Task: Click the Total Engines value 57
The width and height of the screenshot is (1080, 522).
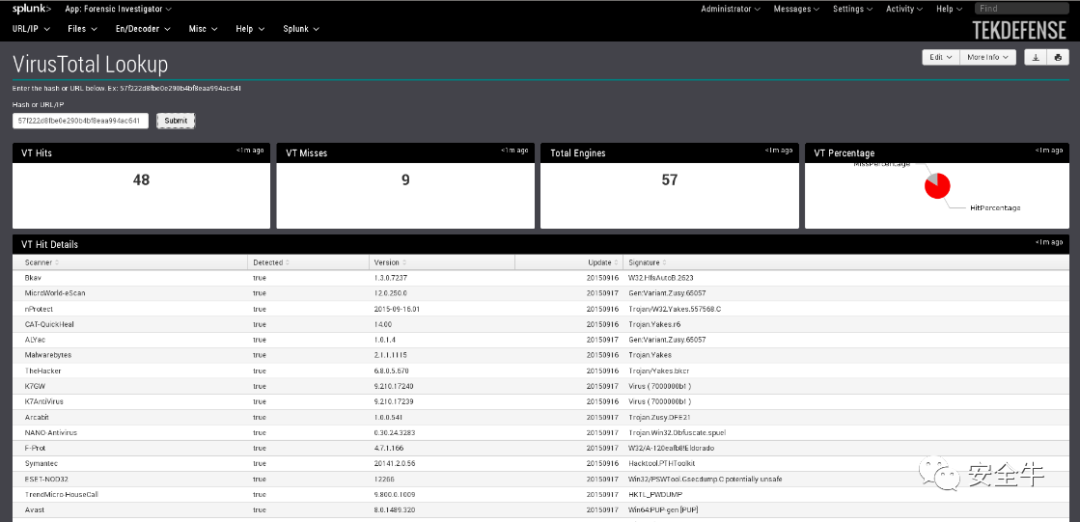Action: 669,180
